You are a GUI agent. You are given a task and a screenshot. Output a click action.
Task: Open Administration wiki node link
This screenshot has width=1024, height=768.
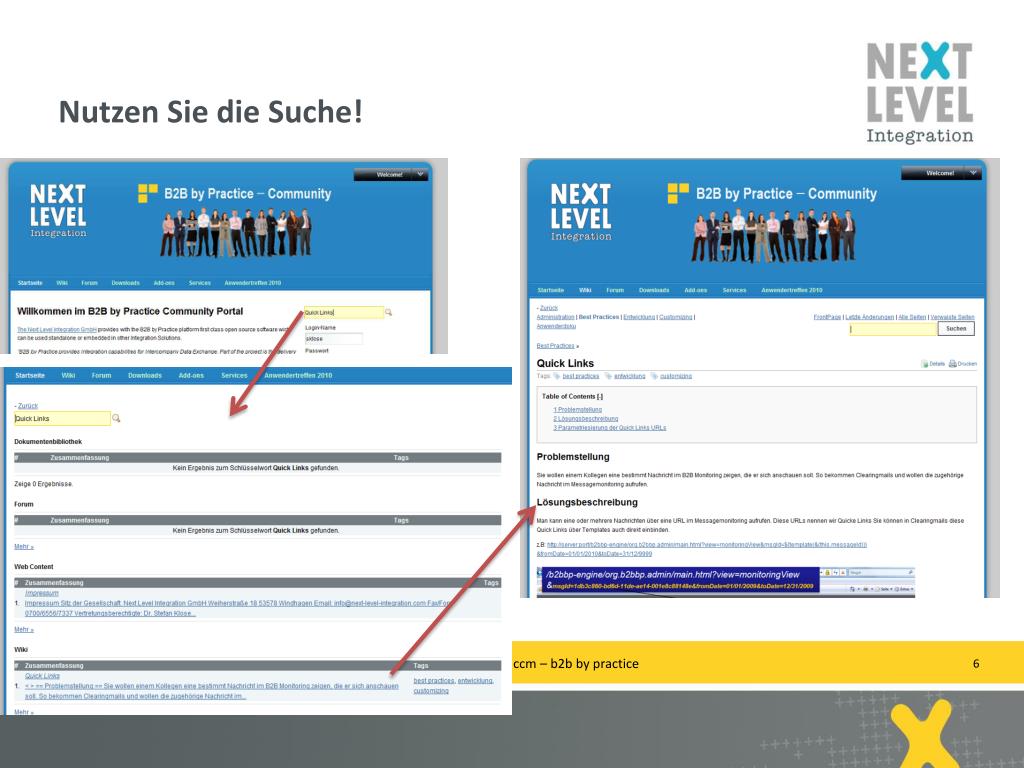click(555, 317)
